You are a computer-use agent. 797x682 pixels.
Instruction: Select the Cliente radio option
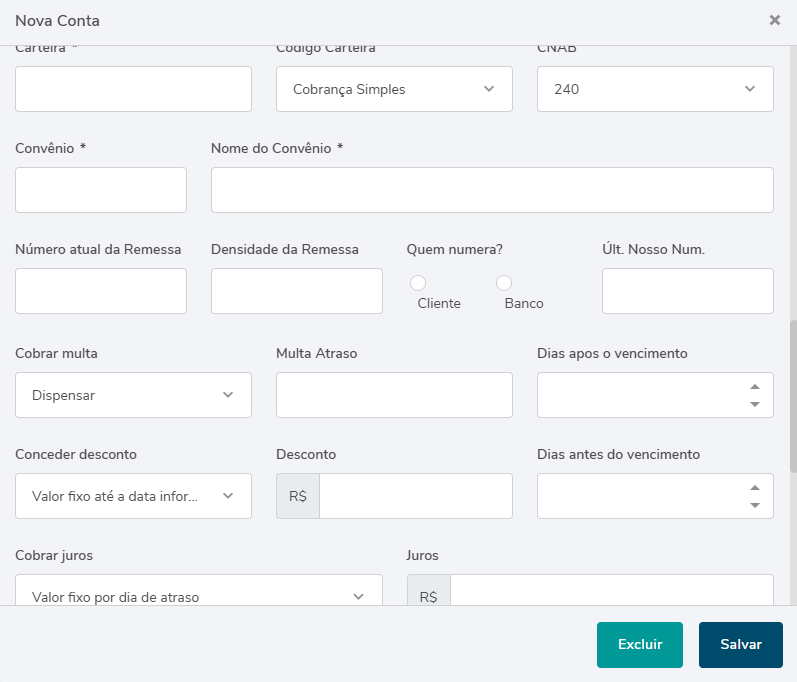pyautogui.click(x=418, y=284)
